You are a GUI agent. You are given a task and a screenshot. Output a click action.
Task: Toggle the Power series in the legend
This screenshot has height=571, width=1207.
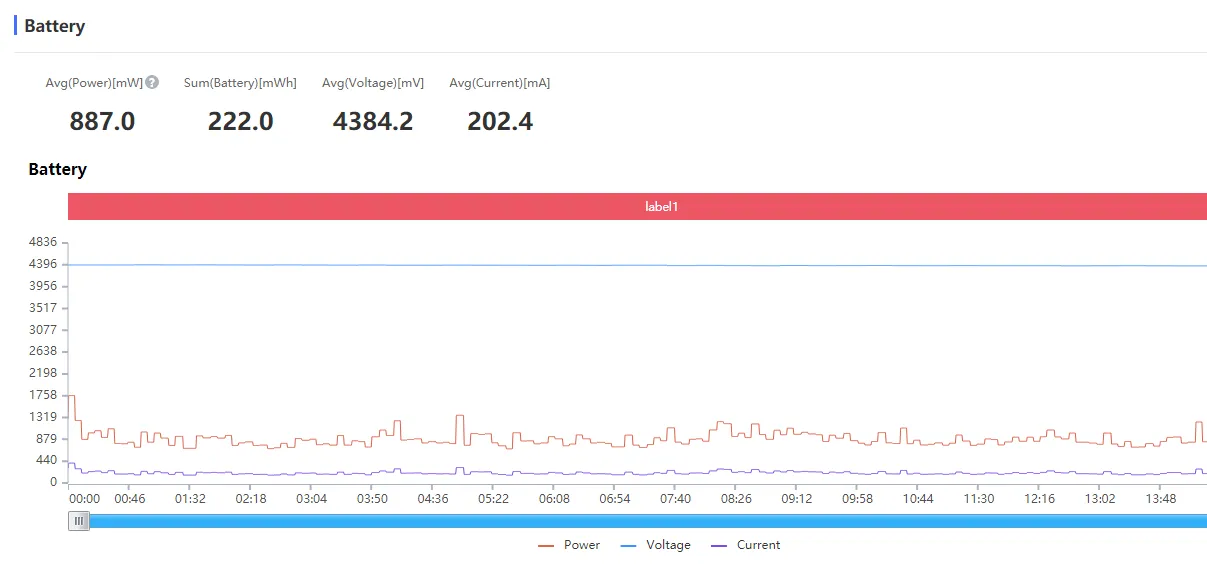coord(569,545)
